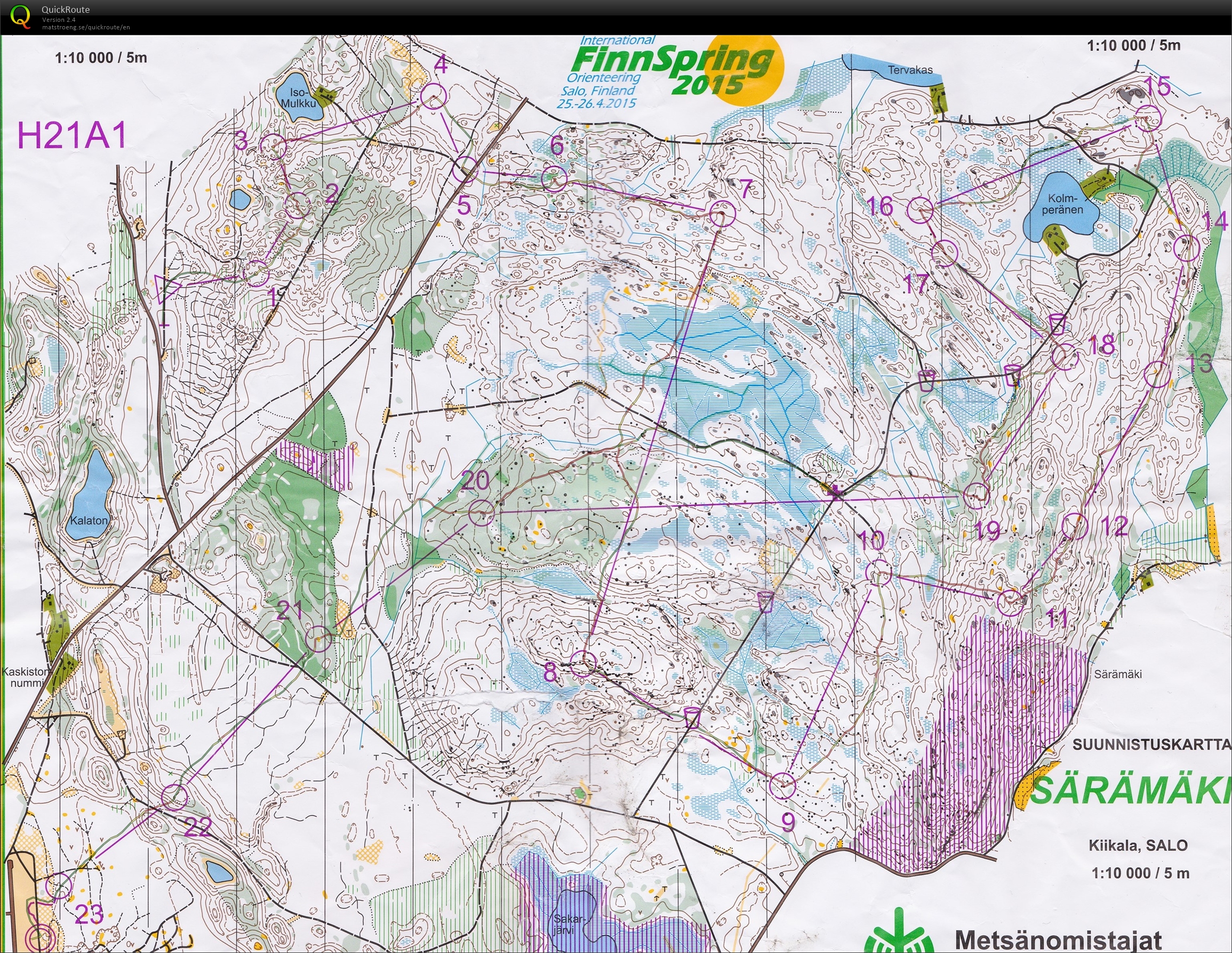Viewport: 1232px width, 953px height.
Task: Click control circle number 21
Action: [x=319, y=639]
